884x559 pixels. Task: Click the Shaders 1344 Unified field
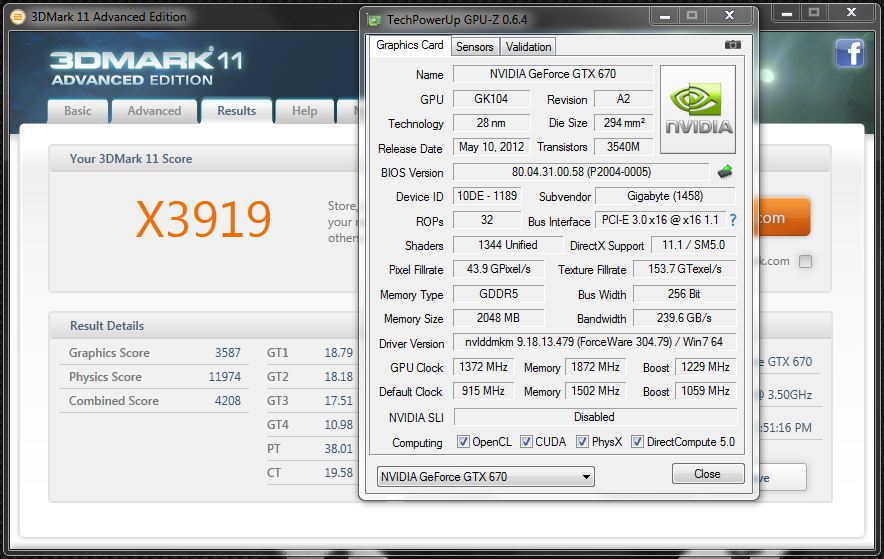click(x=508, y=245)
